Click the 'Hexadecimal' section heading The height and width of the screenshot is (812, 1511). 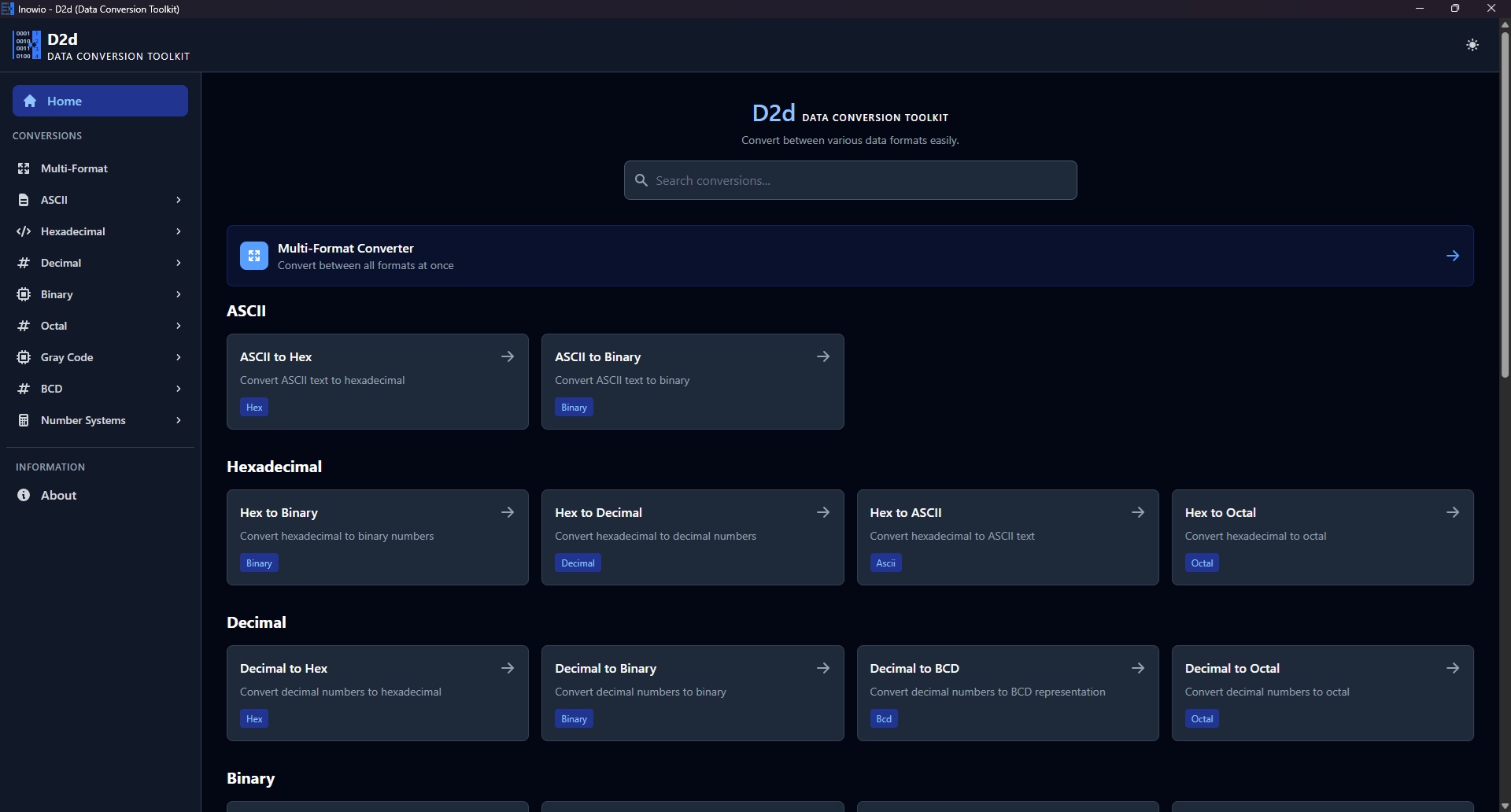click(x=274, y=467)
